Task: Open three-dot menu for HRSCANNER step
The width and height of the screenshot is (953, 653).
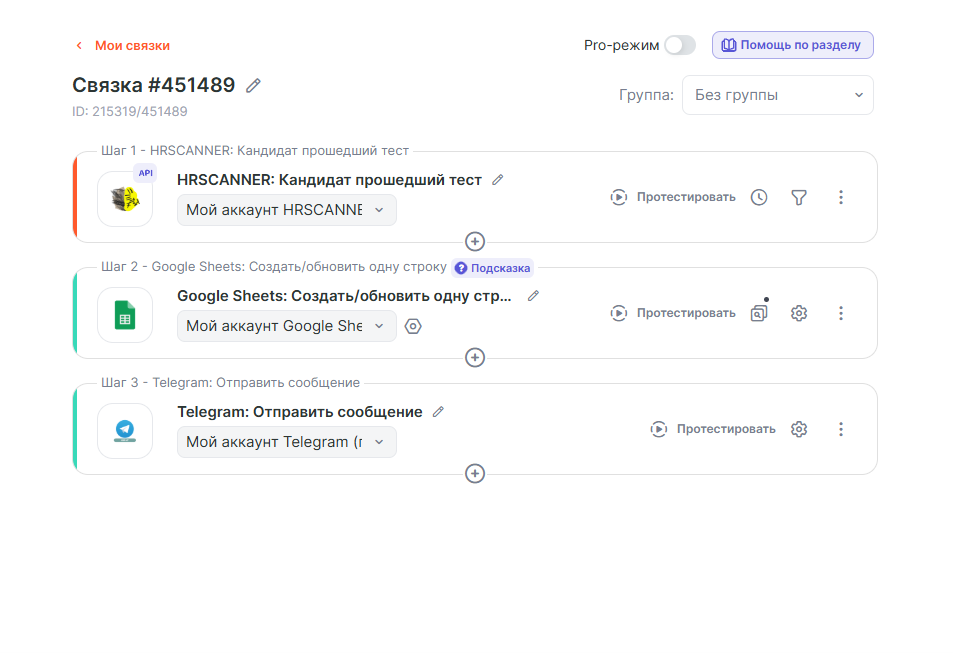Action: 840,198
